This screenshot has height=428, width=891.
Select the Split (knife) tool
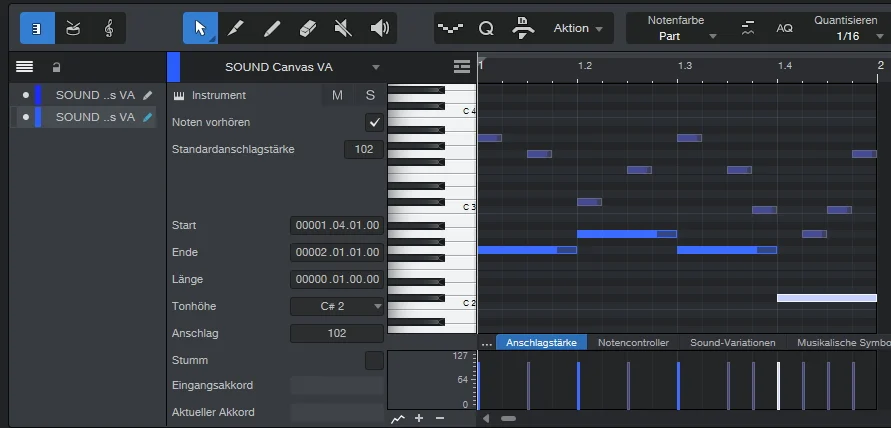point(236,28)
